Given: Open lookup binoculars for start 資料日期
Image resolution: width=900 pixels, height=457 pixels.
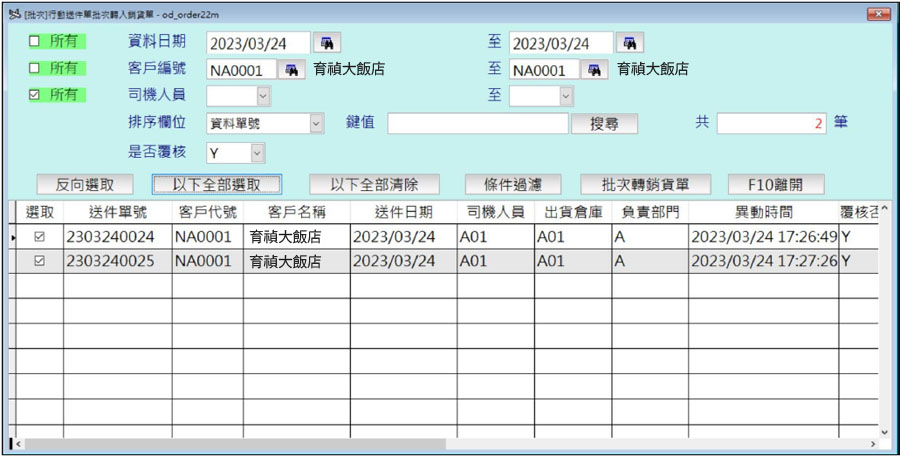Looking at the screenshot, I should pyautogui.click(x=327, y=43).
